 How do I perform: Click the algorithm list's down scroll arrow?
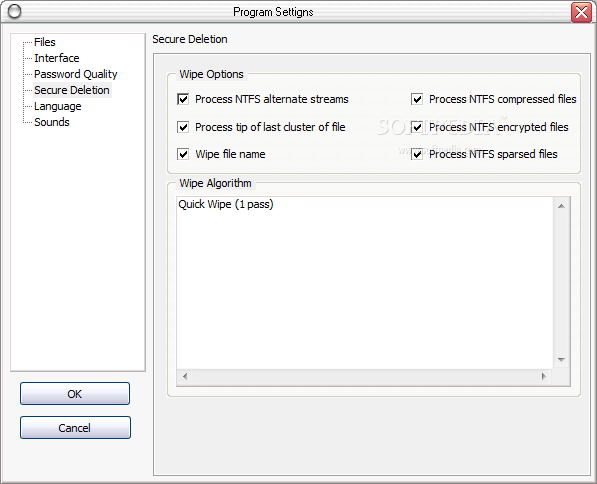tap(561, 360)
